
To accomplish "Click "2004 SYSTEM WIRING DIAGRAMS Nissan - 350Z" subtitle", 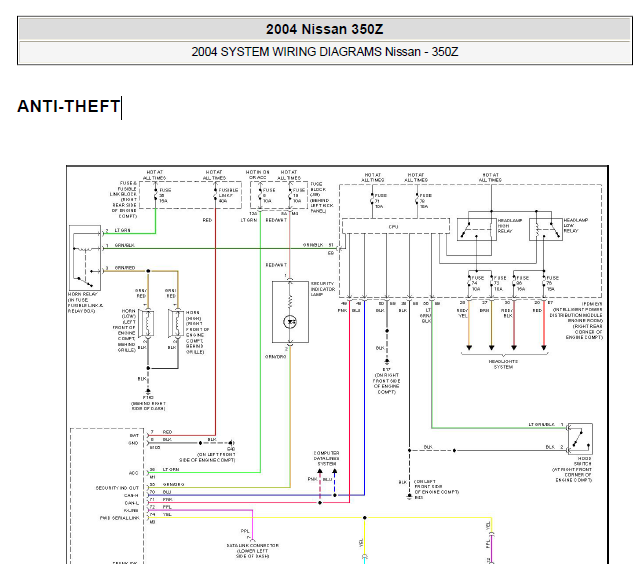I will 324,52.
